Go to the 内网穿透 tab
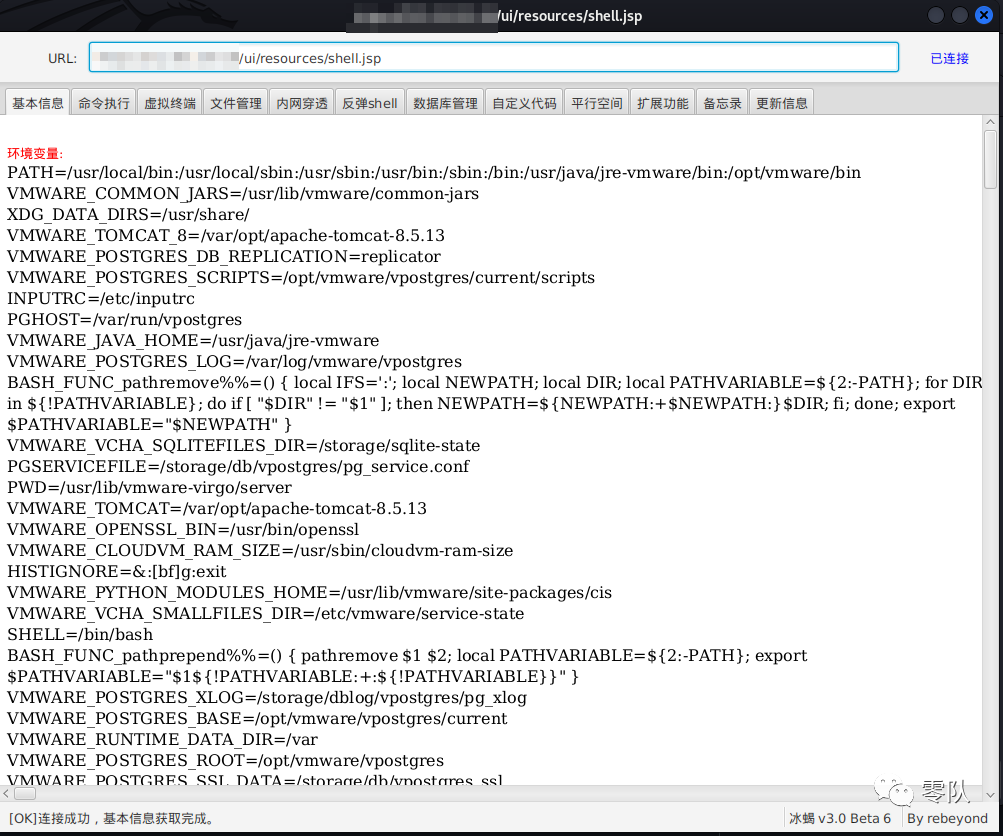The width and height of the screenshot is (1003, 836). point(302,103)
